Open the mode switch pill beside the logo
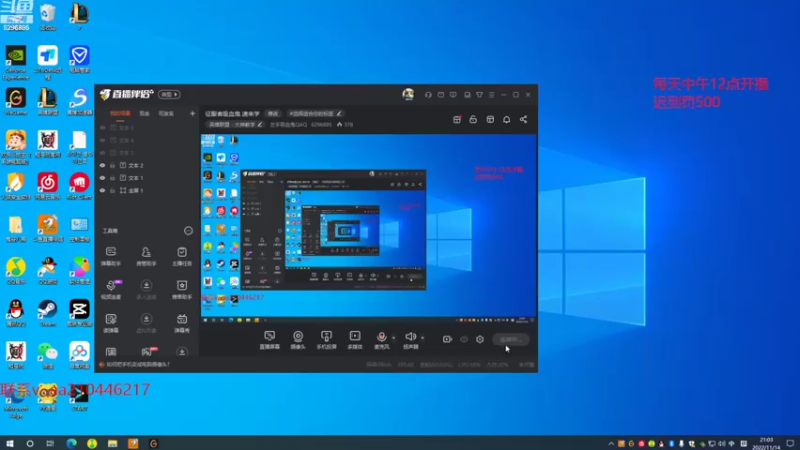Screen dimensions: 800x450 point(169,94)
